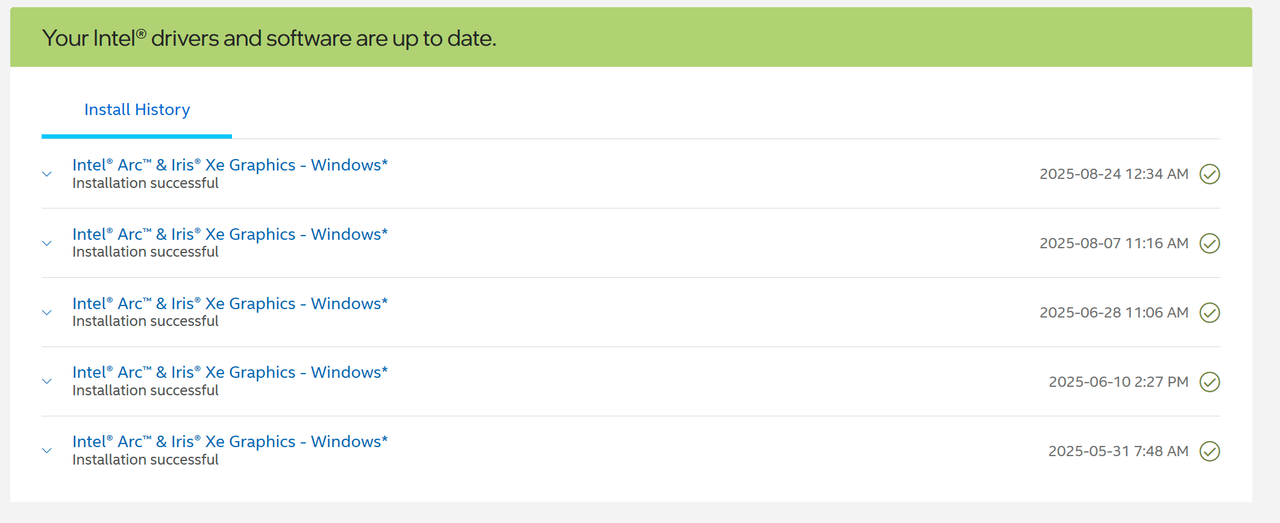Switch to the Install History tab
1280x523 pixels.
137,110
